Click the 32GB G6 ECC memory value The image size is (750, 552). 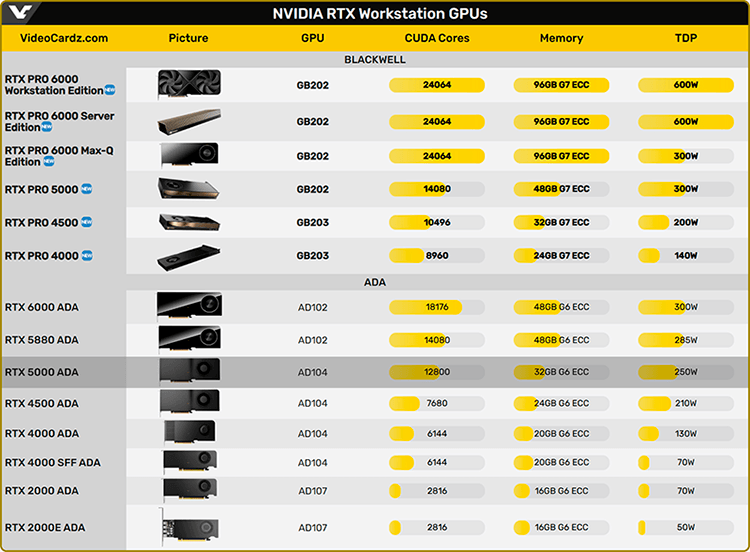562,372
